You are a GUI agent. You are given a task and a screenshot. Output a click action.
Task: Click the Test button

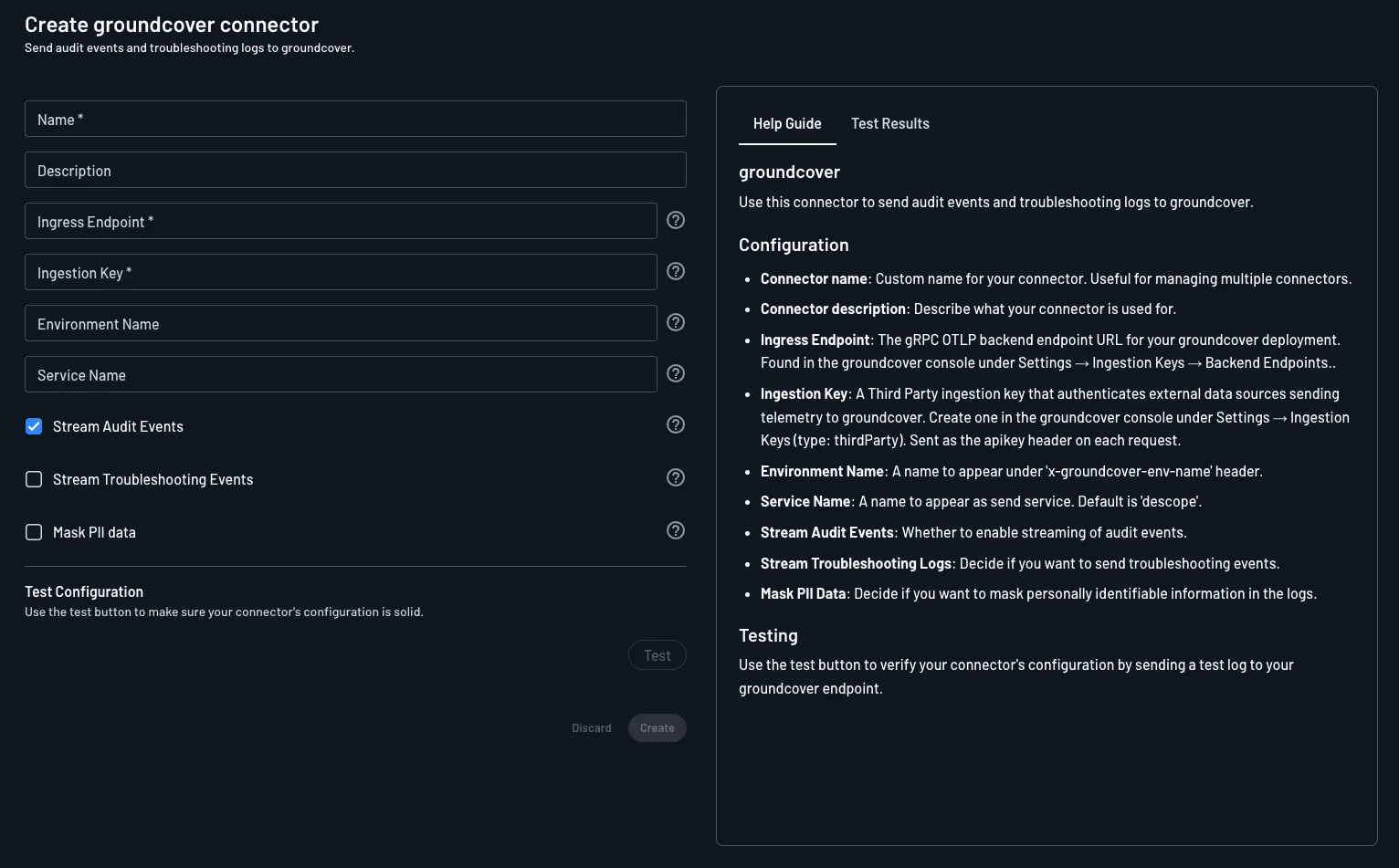(657, 655)
